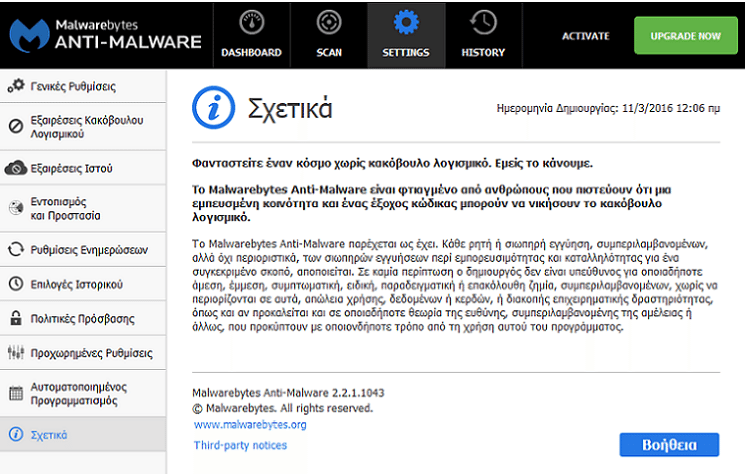The height and width of the screenshot is (474, 745).
Task: Click the cloud icon beside Εξαιρέσεις Ιστού
Action: 16,168
